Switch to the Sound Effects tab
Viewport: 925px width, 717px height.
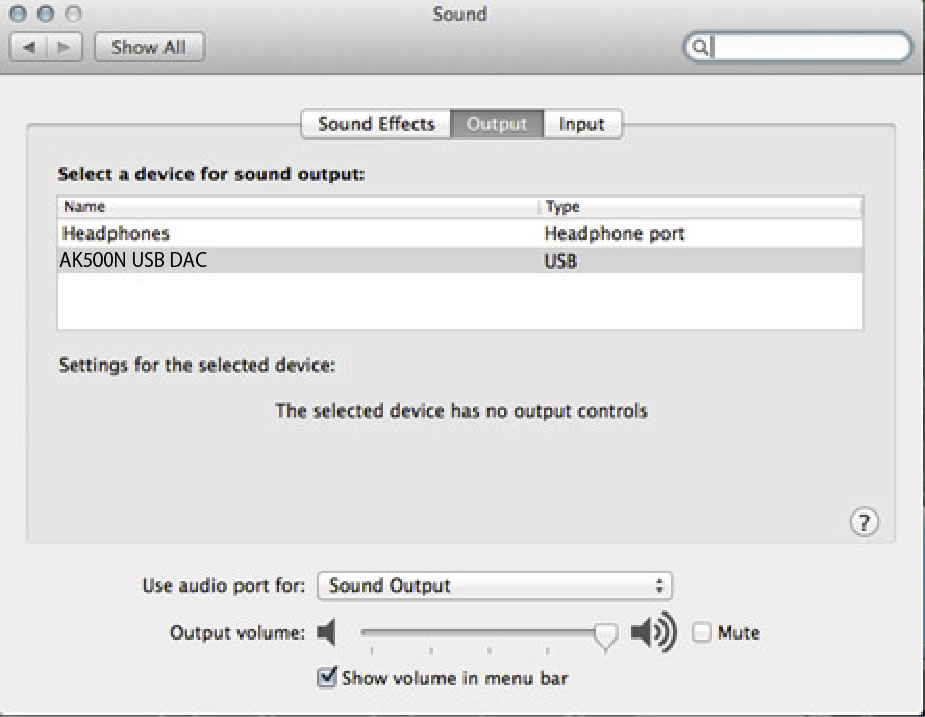[x=376, y=124]
